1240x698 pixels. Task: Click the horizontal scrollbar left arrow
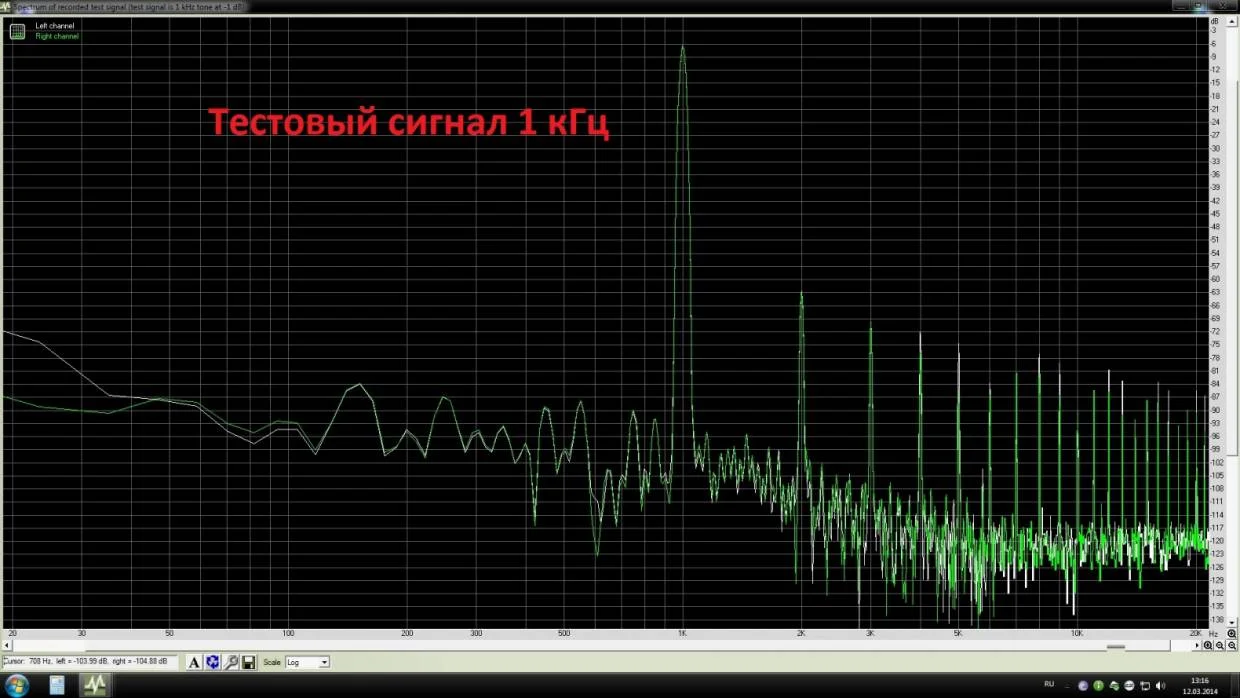[x=6, y=645]
